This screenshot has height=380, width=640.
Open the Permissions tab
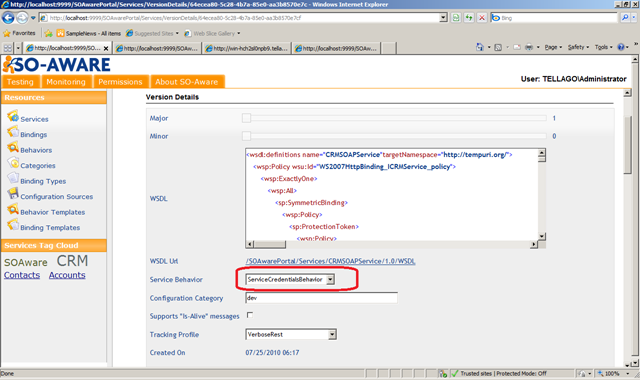(120, 82)
